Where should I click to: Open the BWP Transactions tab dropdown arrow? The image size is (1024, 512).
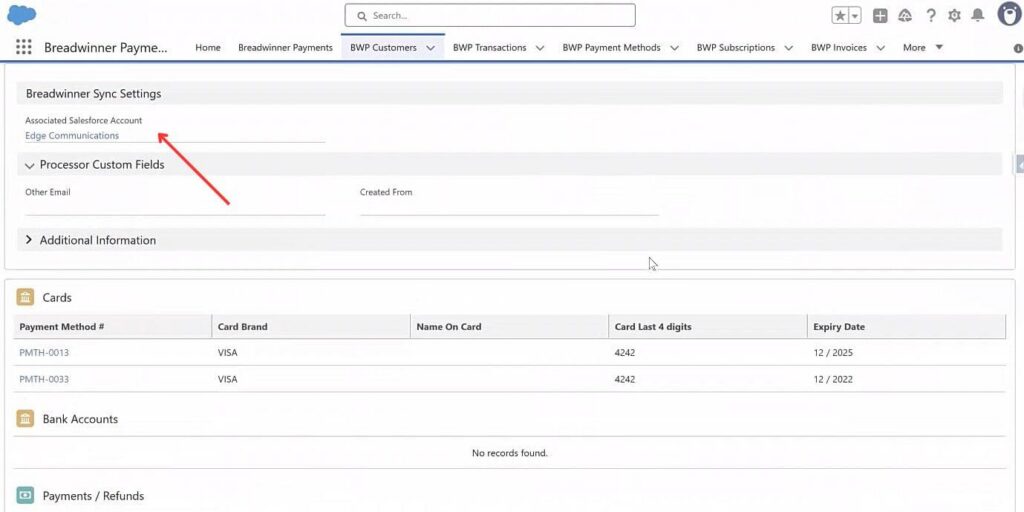tap(540, 48)
